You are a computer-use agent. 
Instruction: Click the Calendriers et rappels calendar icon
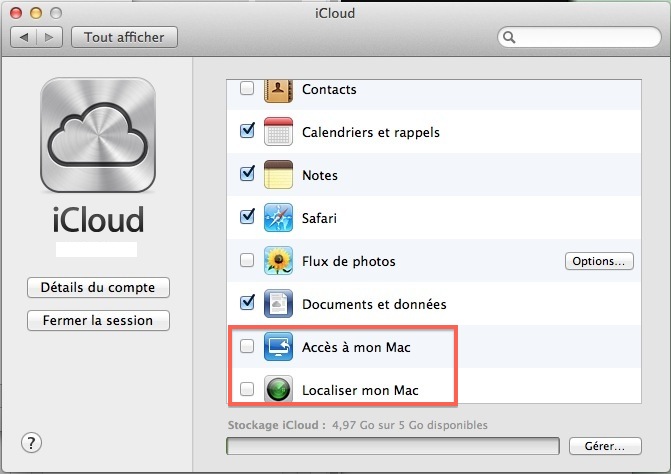click(x=277, y=132)
